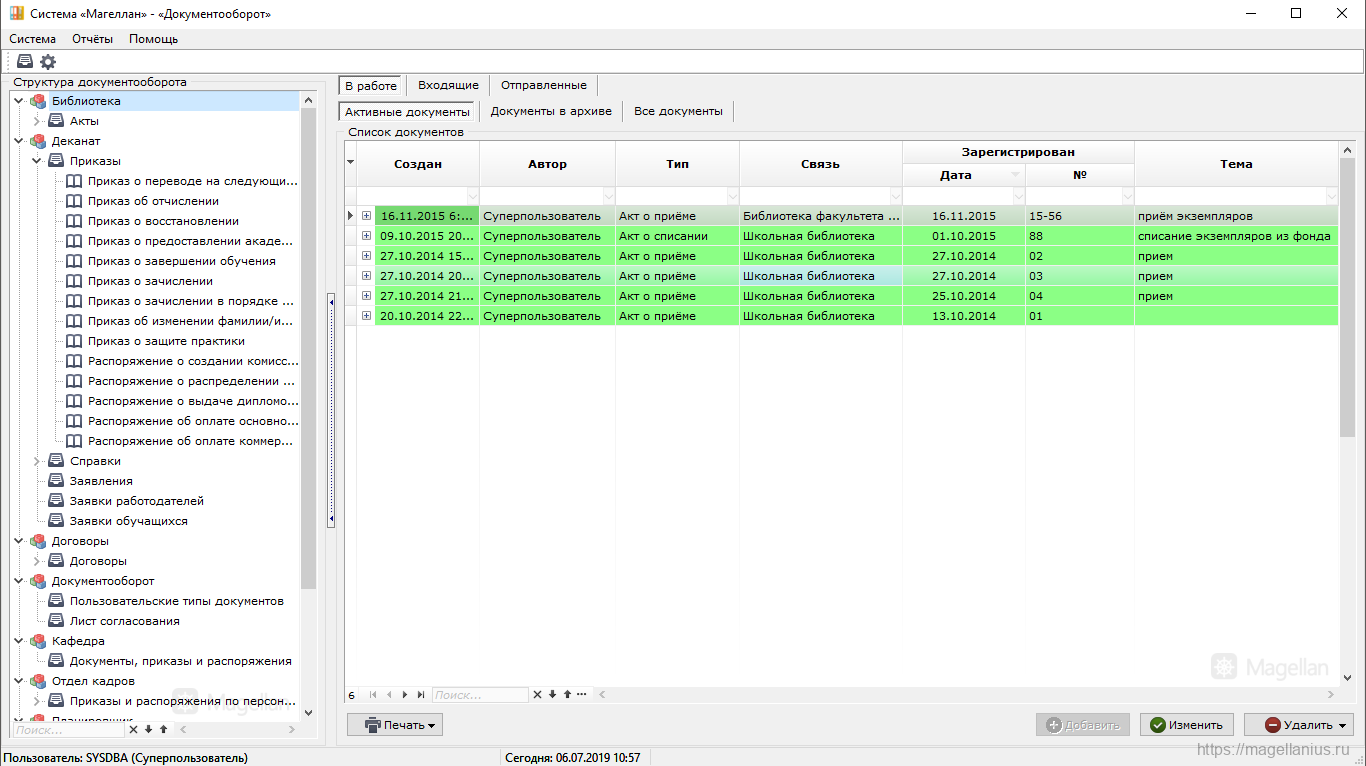Sort by the Связь column header

click(x=820, y=164)
